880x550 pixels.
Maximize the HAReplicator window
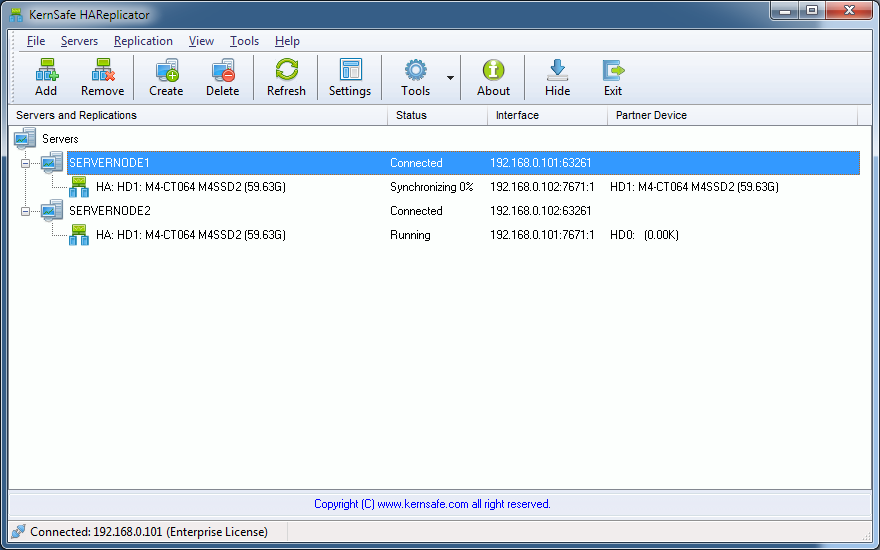[812, 10]
